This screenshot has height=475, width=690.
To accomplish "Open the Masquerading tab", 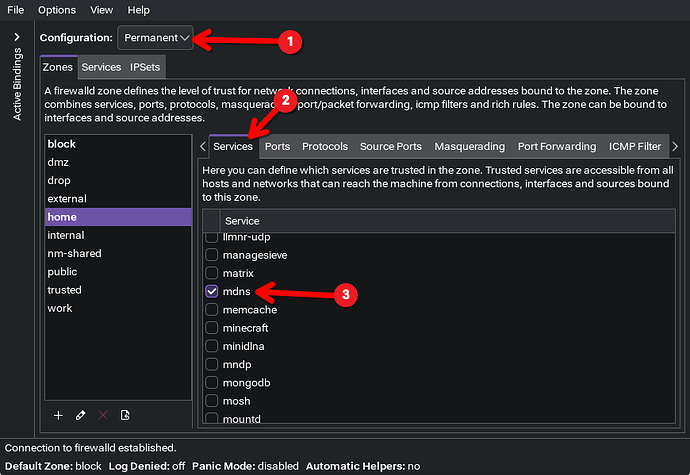I will tap(470, 147).
